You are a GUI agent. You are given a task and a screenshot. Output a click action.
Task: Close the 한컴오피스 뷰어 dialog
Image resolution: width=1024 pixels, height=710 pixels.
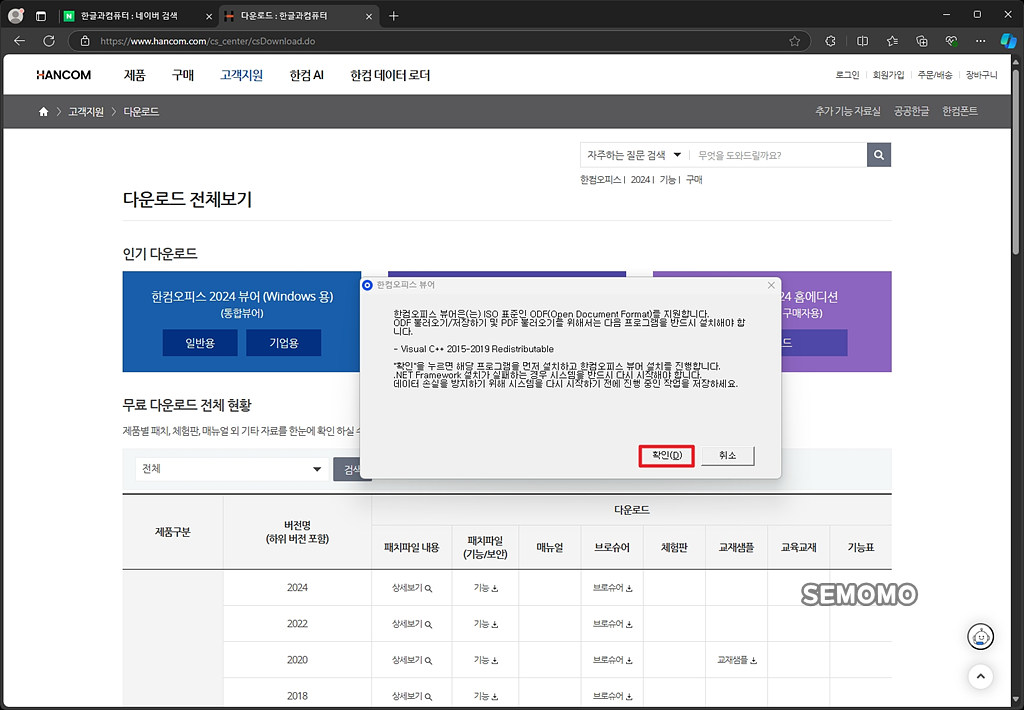point(771,285)
